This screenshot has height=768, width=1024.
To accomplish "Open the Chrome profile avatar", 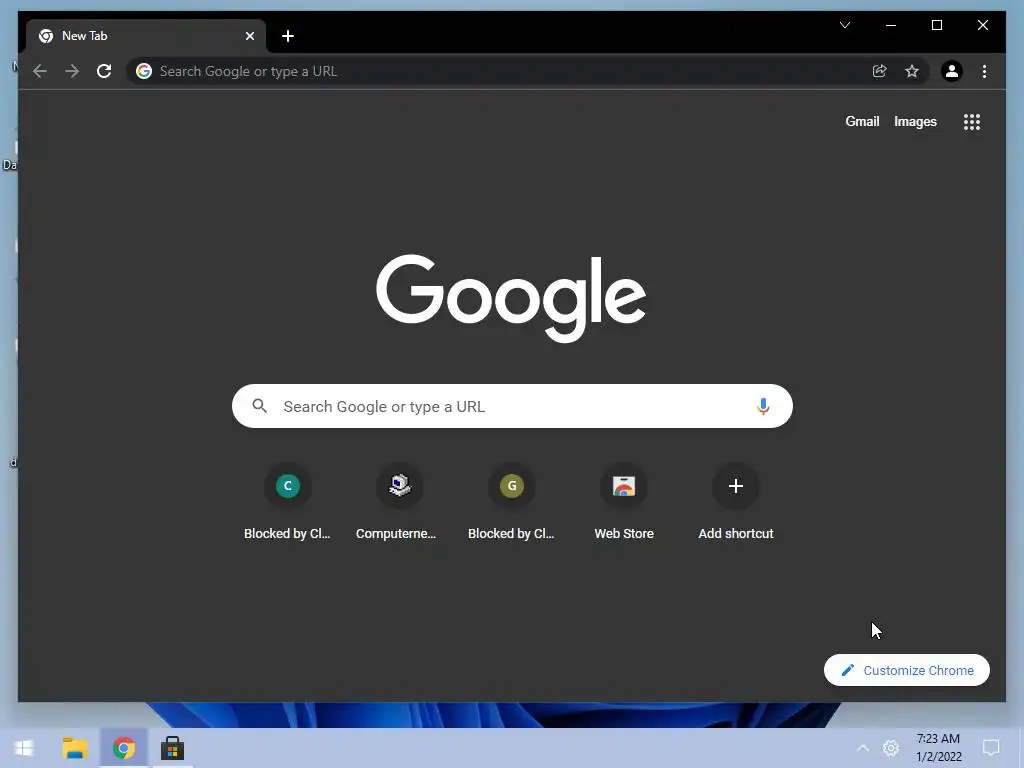I will [x=952, y=71].
